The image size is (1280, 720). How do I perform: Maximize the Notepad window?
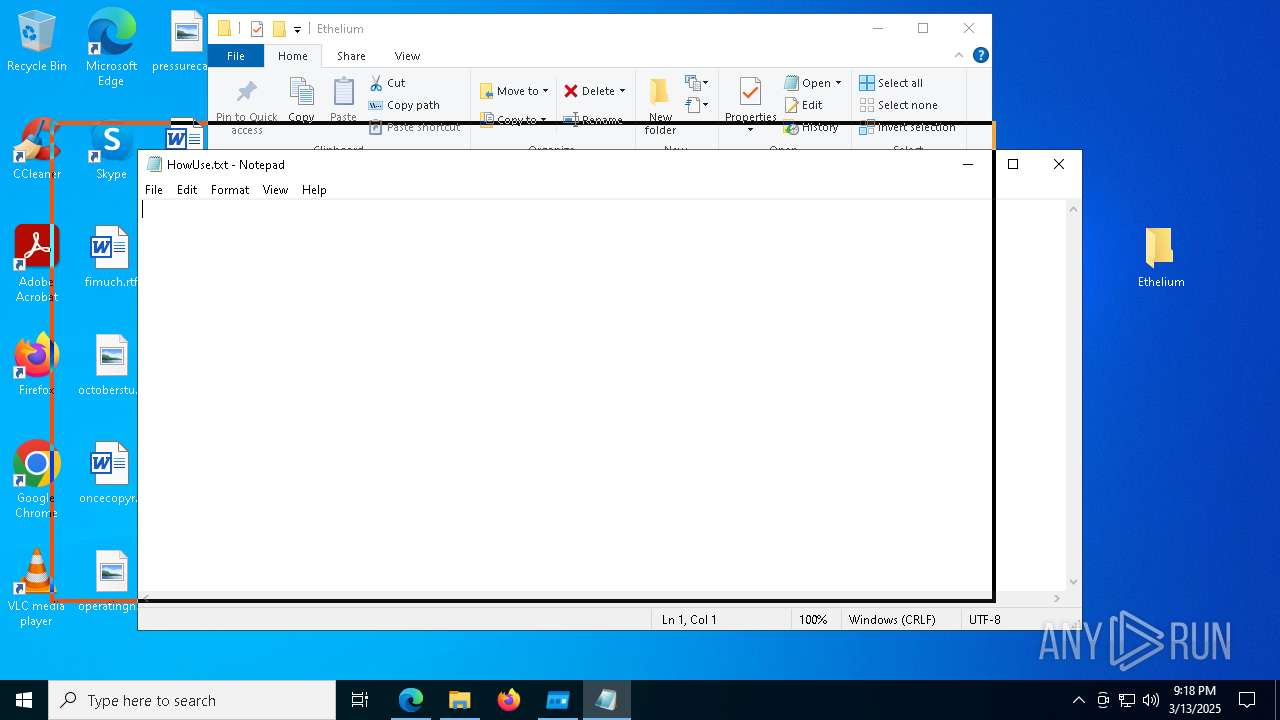[x=1013, y=164]
